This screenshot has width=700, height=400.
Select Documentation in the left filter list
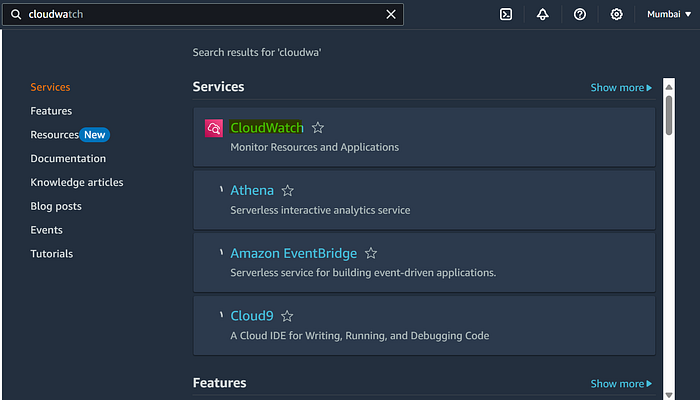(68, 158)
